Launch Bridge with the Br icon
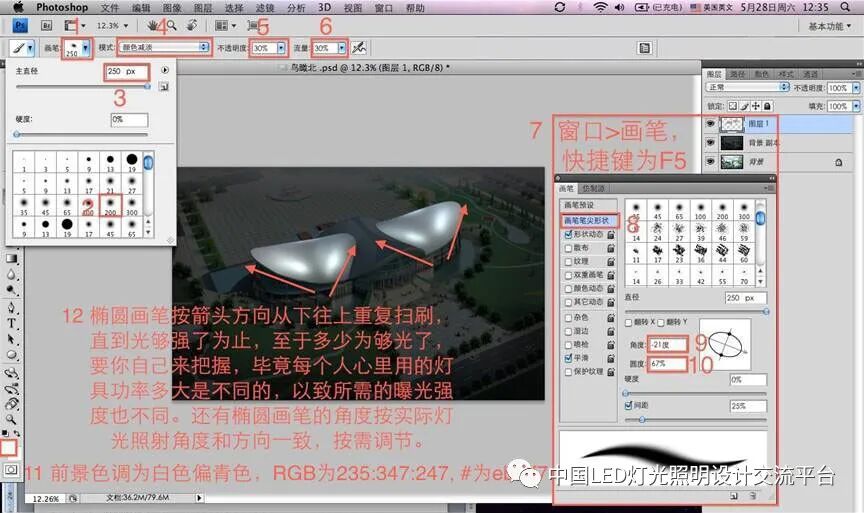Viewport: 864px width, 513px height. coord(46,25)
